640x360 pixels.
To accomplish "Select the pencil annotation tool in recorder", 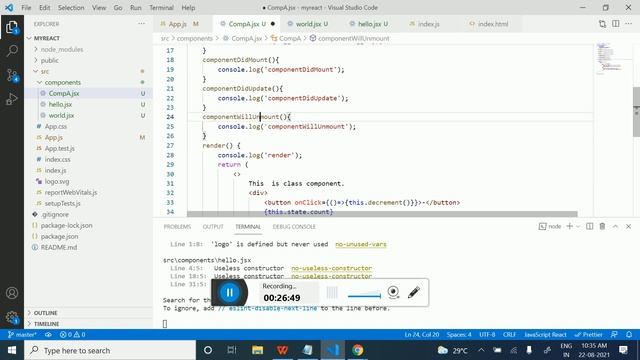I will click(x=413, y=292).
